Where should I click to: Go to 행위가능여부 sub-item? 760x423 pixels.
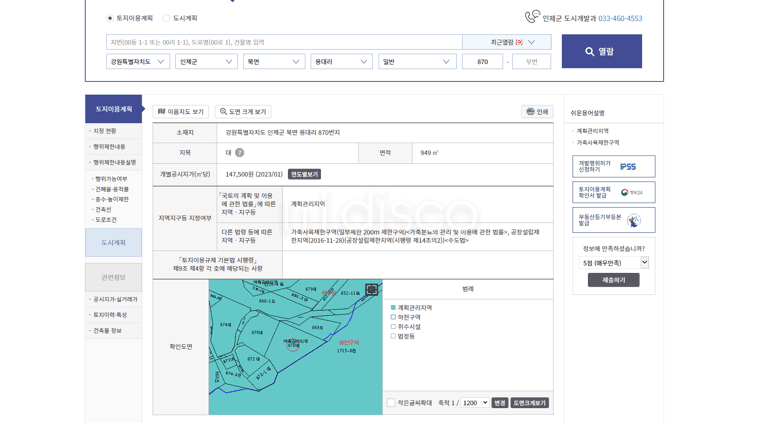111,179
